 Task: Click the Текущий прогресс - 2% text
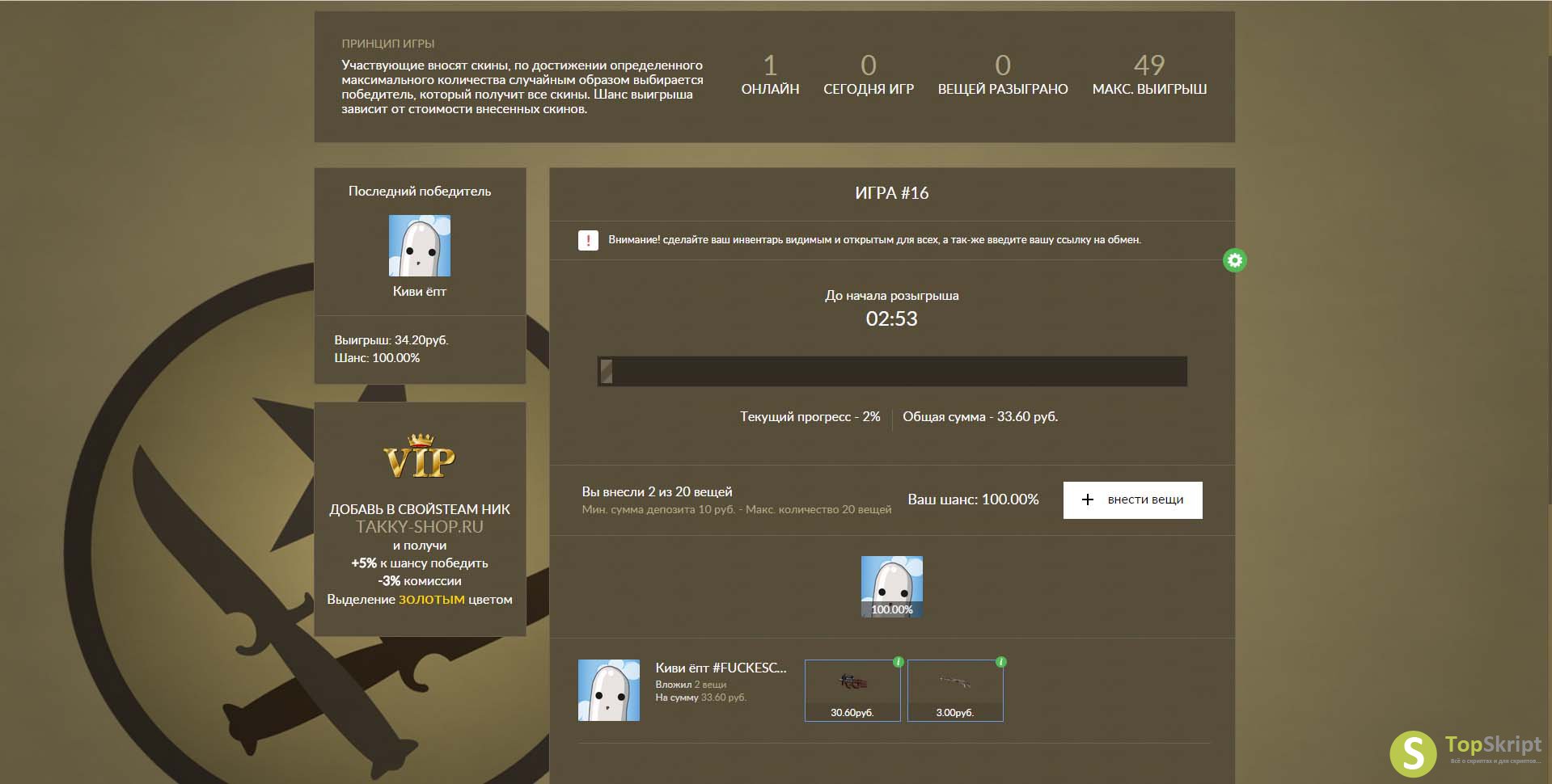click(810, 417)
